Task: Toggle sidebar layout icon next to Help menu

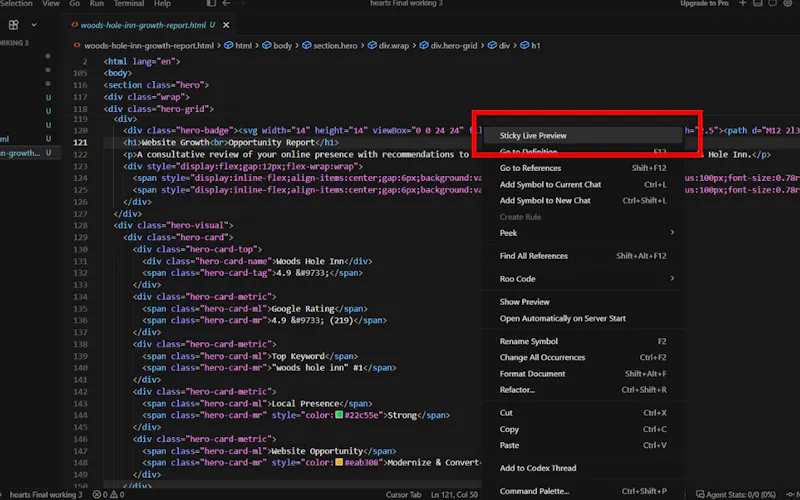Action: coord(211,4)
